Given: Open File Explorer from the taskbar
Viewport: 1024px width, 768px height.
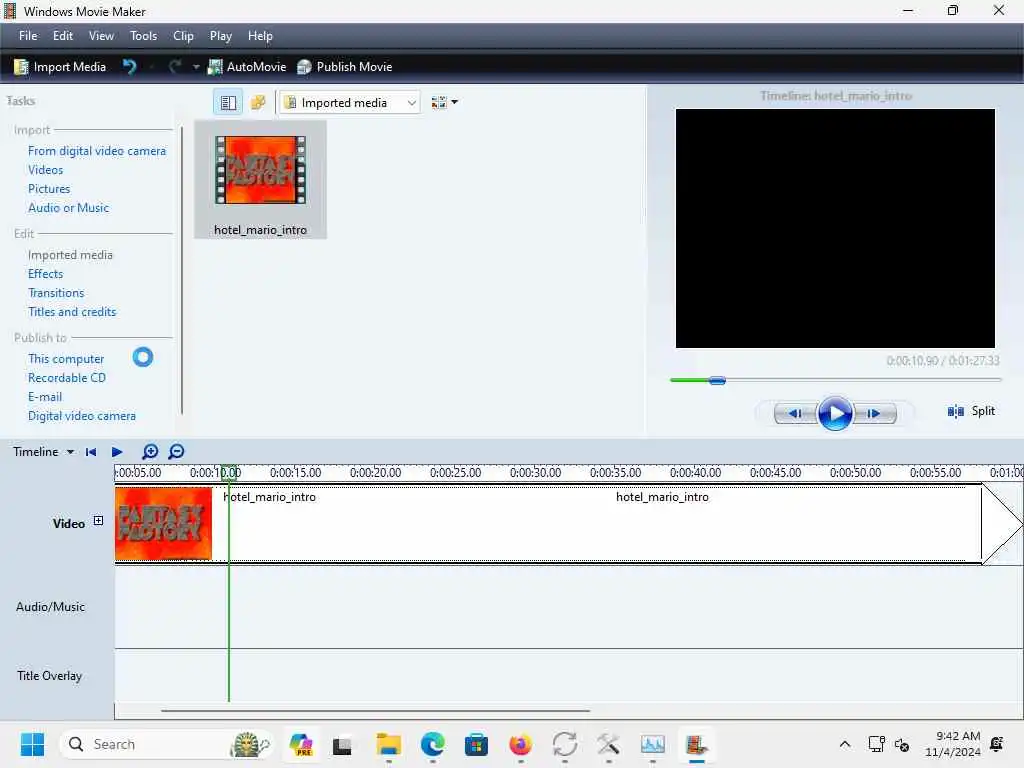Looking at the screenshot, I should tap(389, 744).
